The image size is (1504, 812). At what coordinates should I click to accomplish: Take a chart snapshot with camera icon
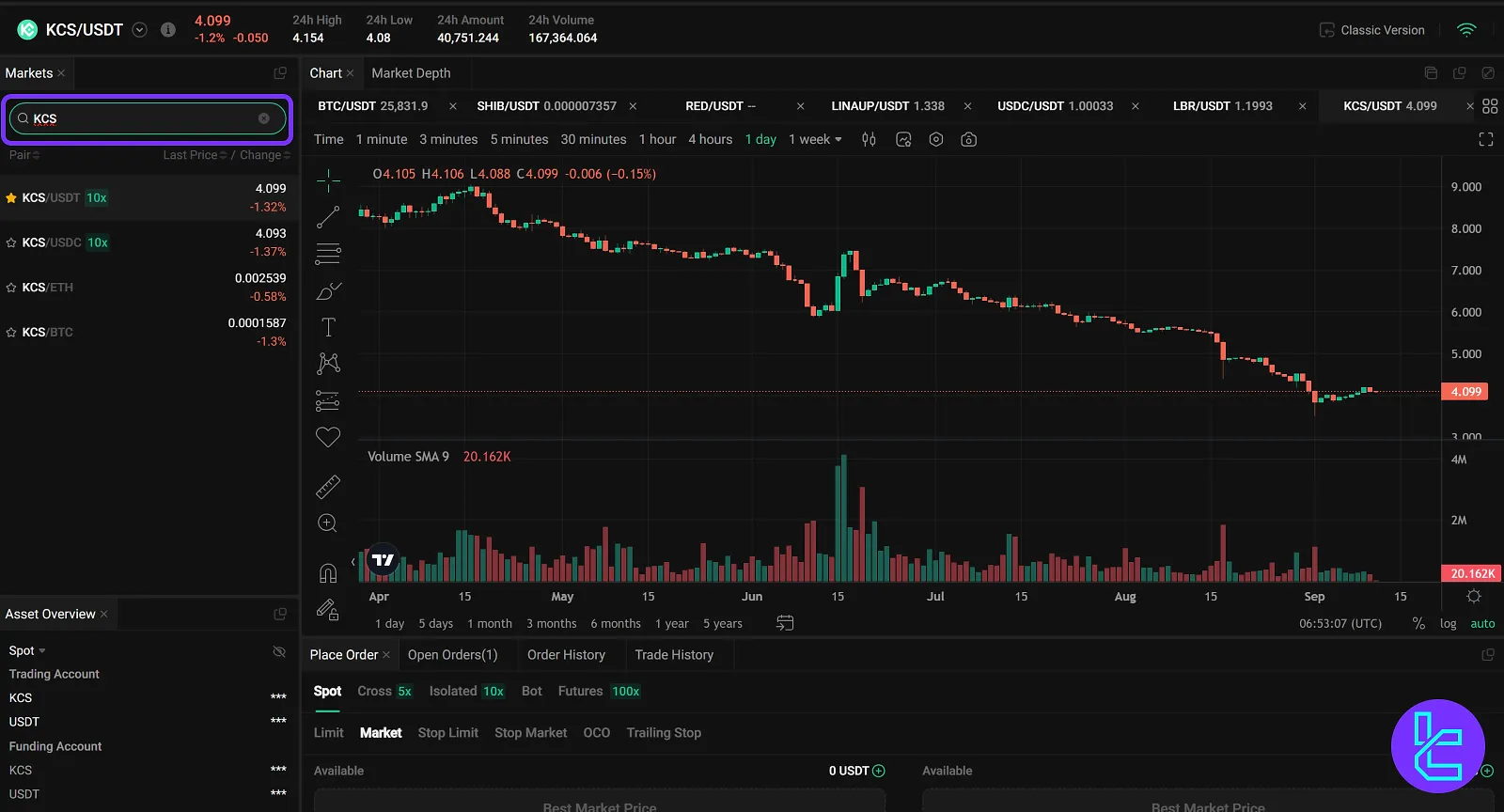(x=969, y=139)
